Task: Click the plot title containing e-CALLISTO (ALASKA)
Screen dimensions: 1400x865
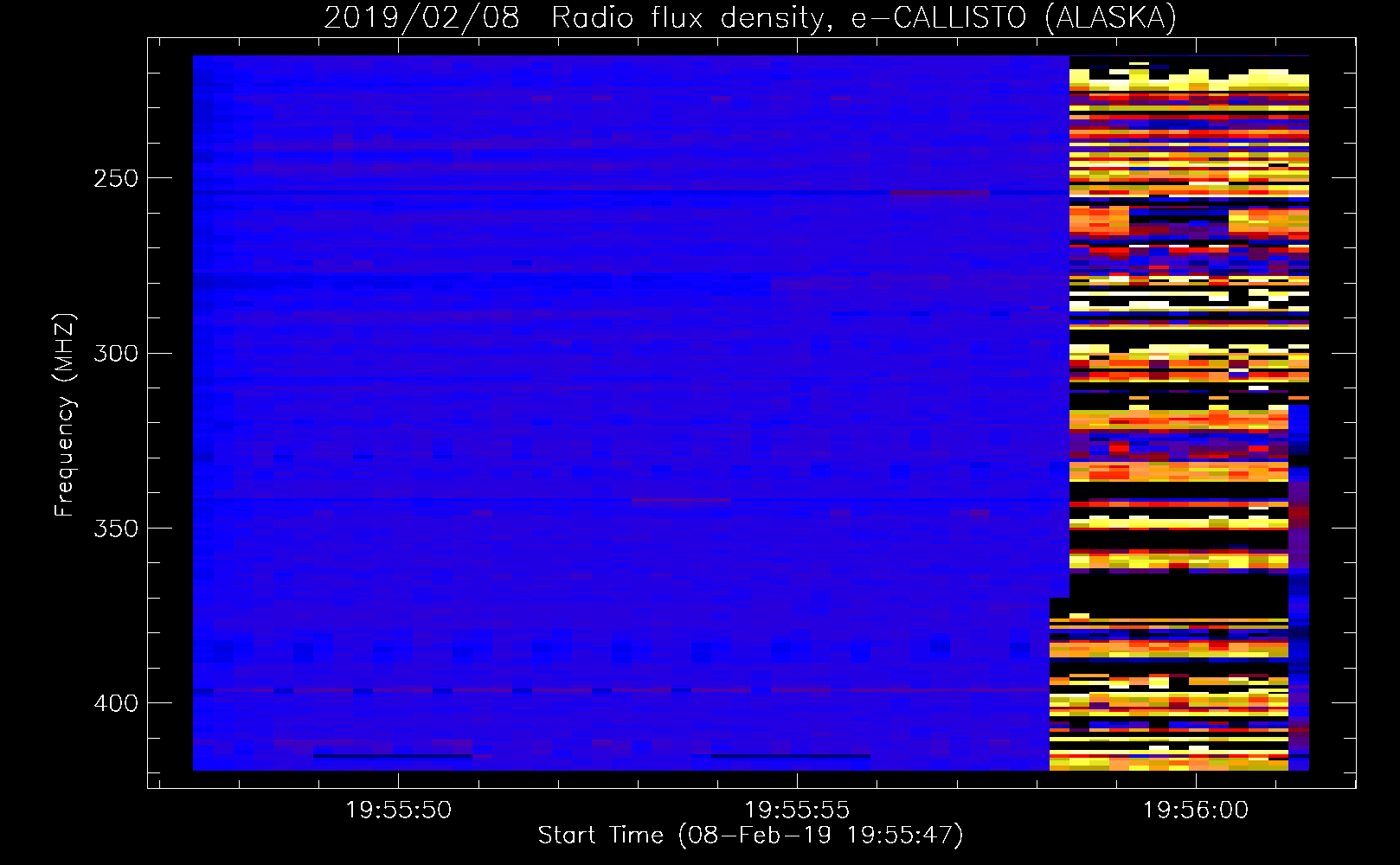Action: [x=750, y=17]
